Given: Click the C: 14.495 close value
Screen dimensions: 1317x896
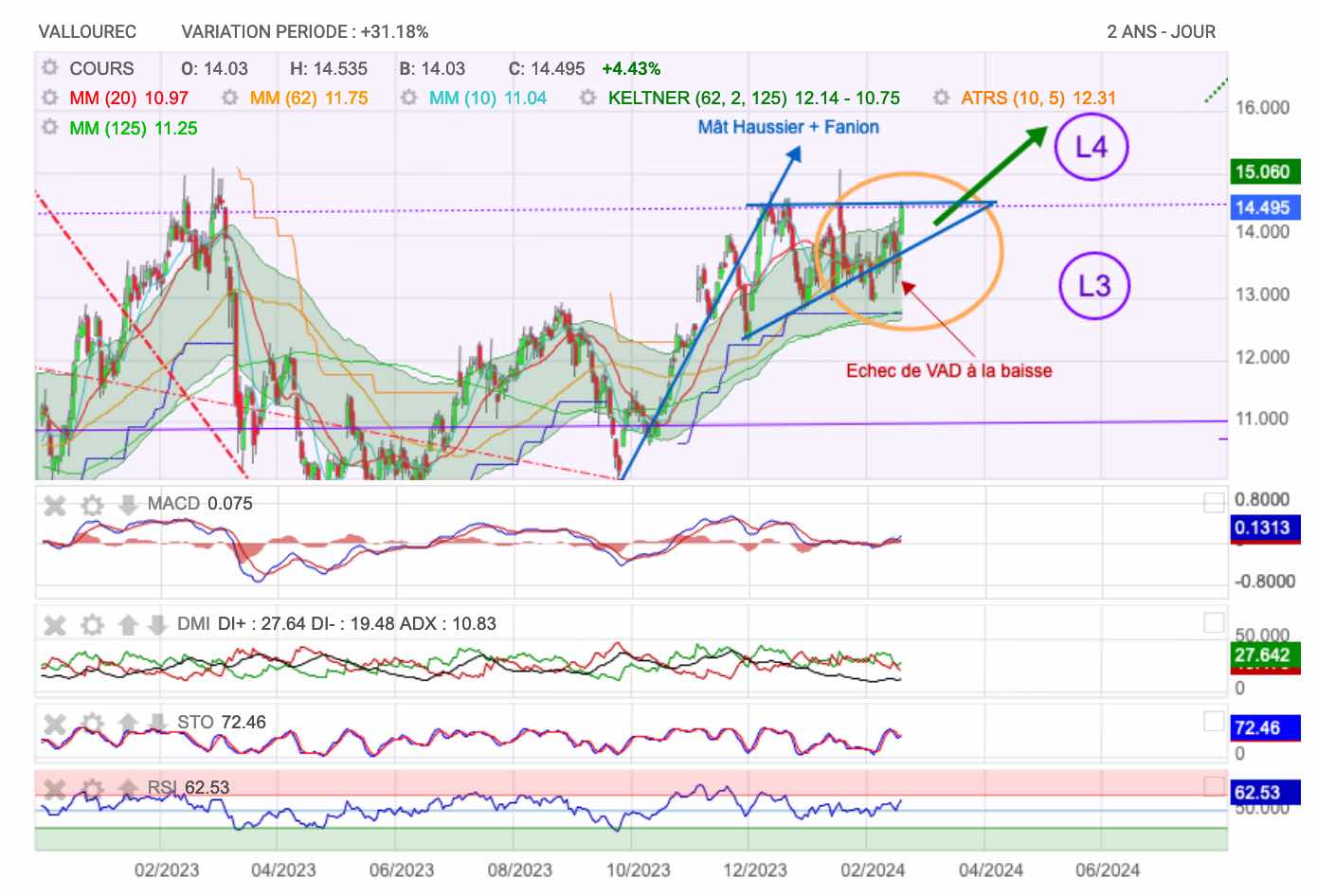Looking at the screenshot, I should click(x=547, y=68).
